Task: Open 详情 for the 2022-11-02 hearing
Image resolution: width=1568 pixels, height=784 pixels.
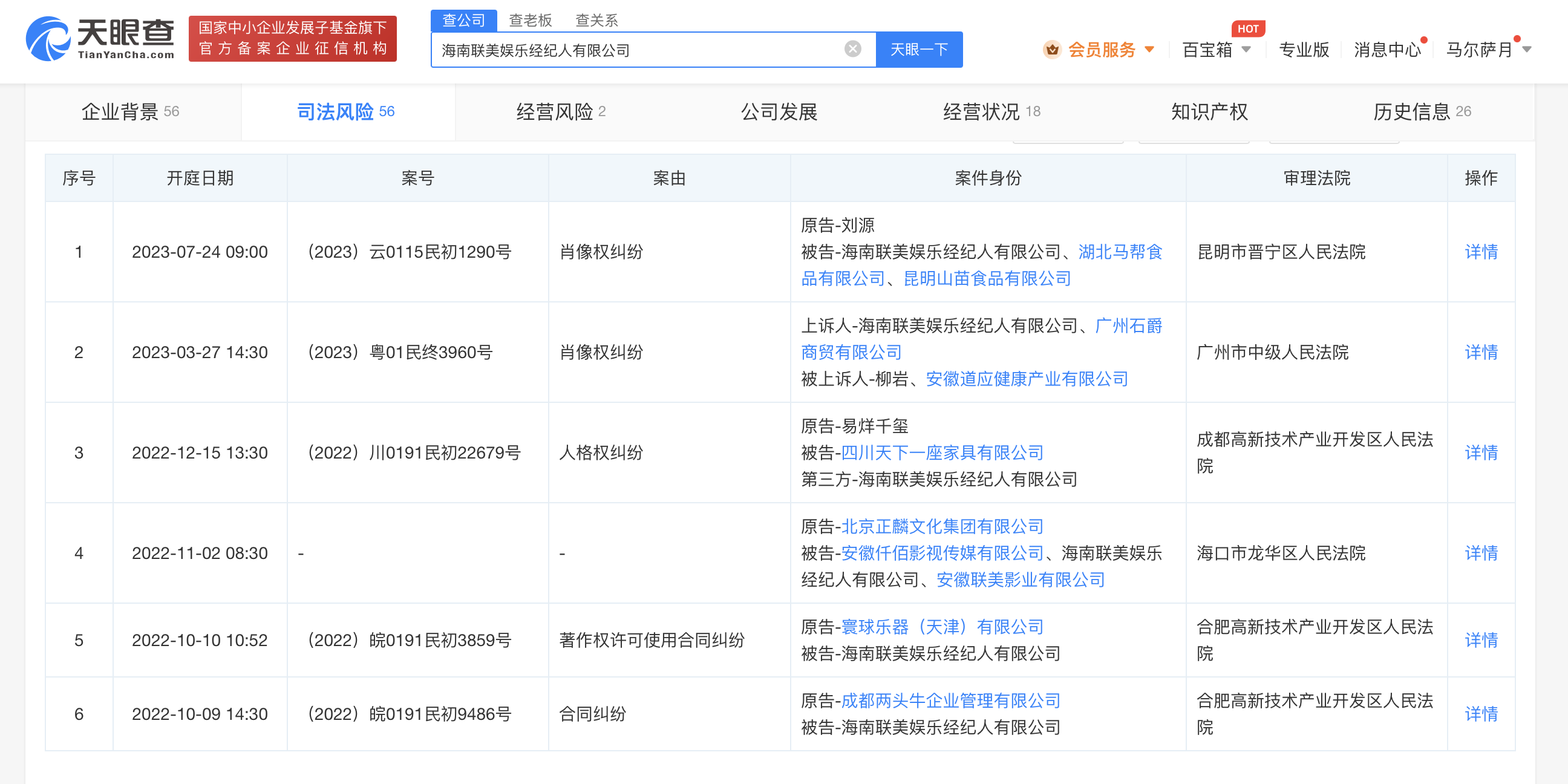Action: tap(1481, 554)
